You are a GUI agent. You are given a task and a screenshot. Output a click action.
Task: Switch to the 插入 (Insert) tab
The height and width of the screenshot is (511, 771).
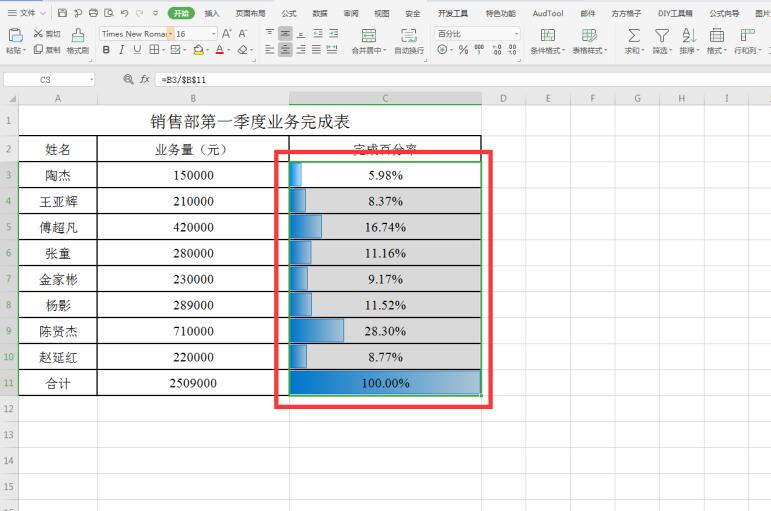coord(212,13)
